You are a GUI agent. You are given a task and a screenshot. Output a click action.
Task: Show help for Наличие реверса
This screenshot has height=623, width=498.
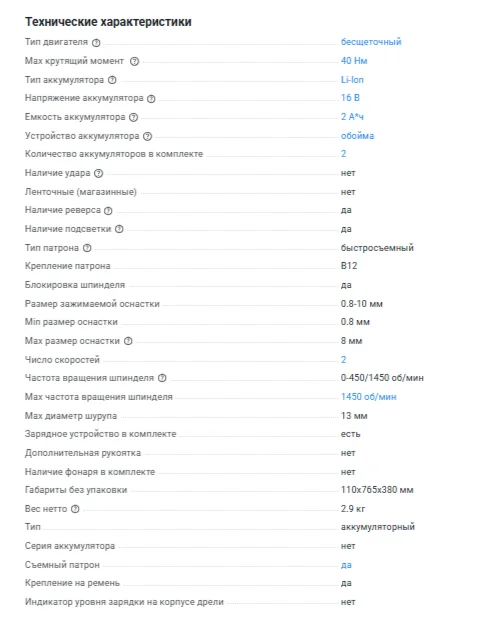(108, 211)
